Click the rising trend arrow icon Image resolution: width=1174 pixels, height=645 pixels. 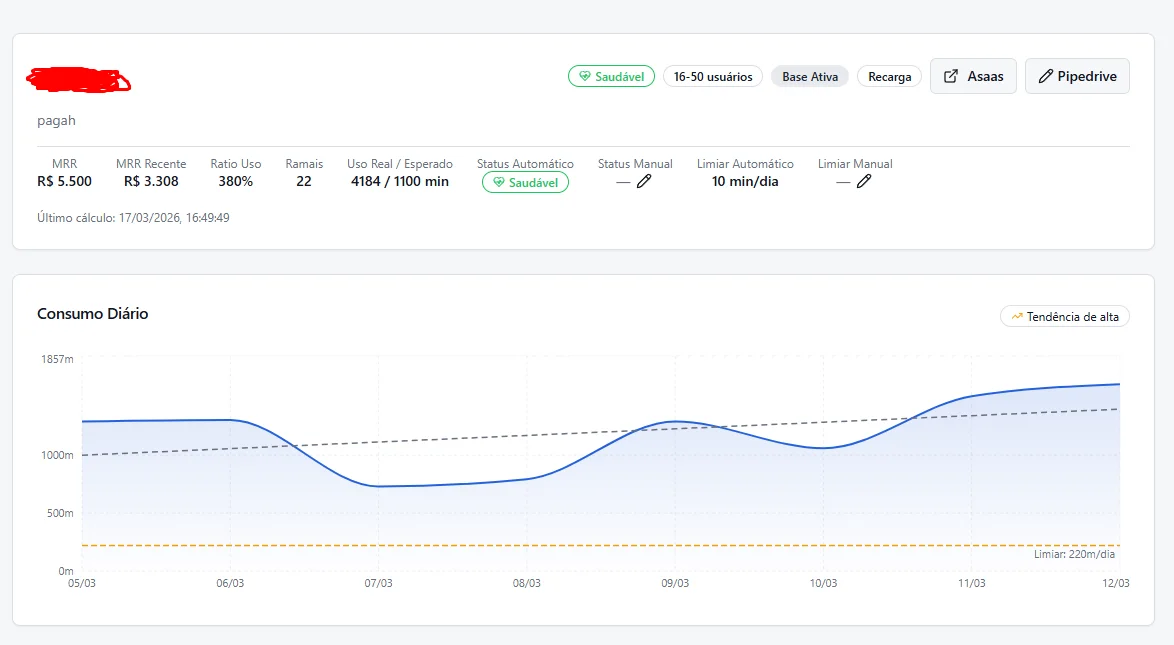(x=1017, y=317)
